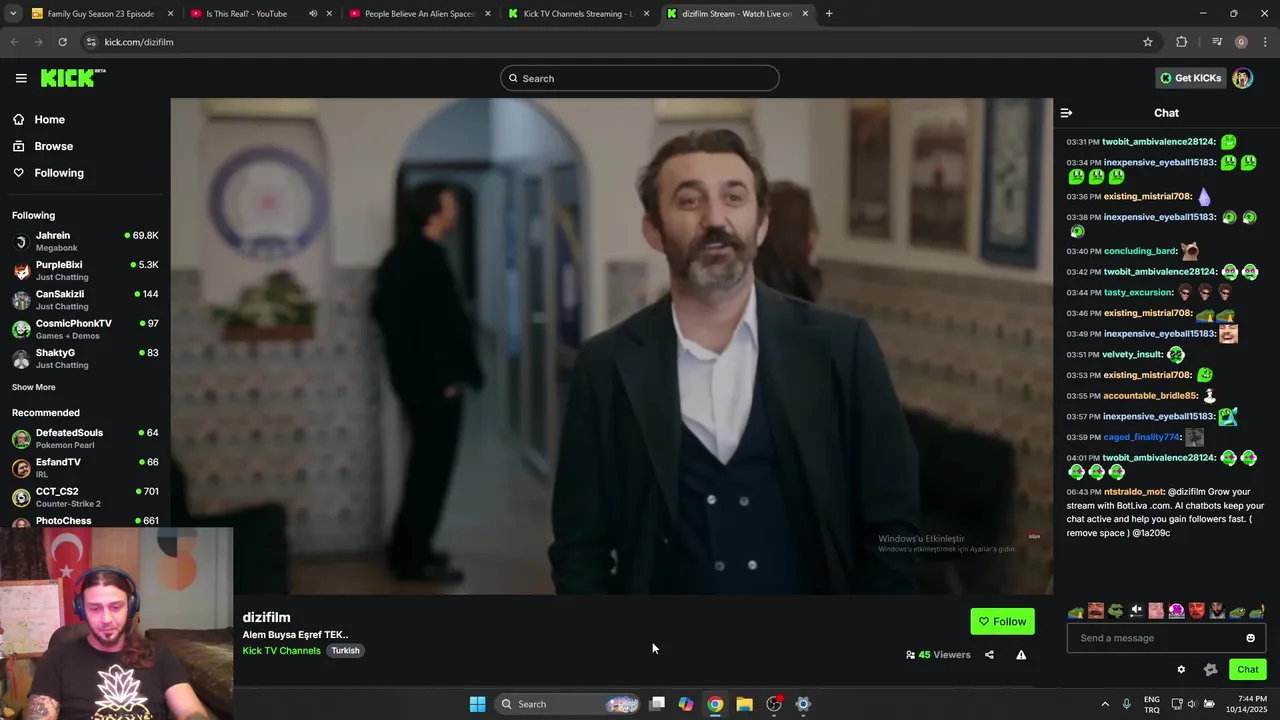Collapse the chat panel arrow icon
This screenshot has width=1280, height=720.
1066,113
